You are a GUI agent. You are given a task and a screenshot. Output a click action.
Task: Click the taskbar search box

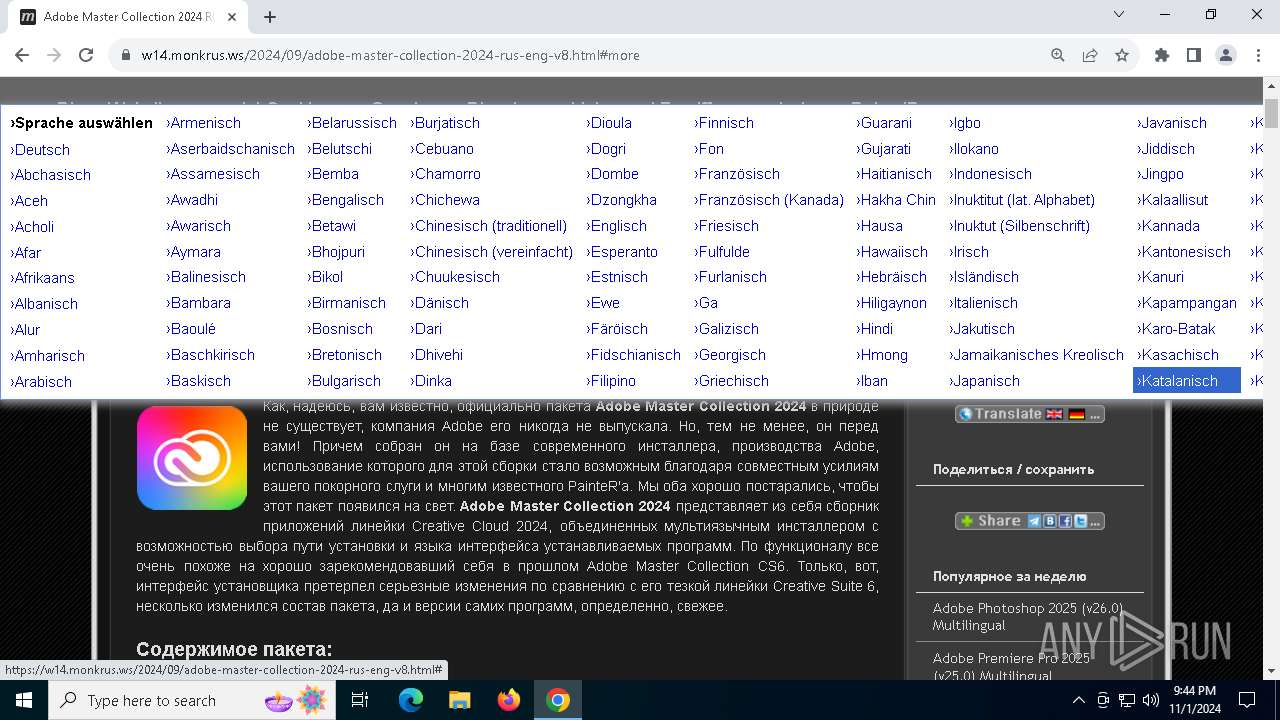tap(190, 700)
